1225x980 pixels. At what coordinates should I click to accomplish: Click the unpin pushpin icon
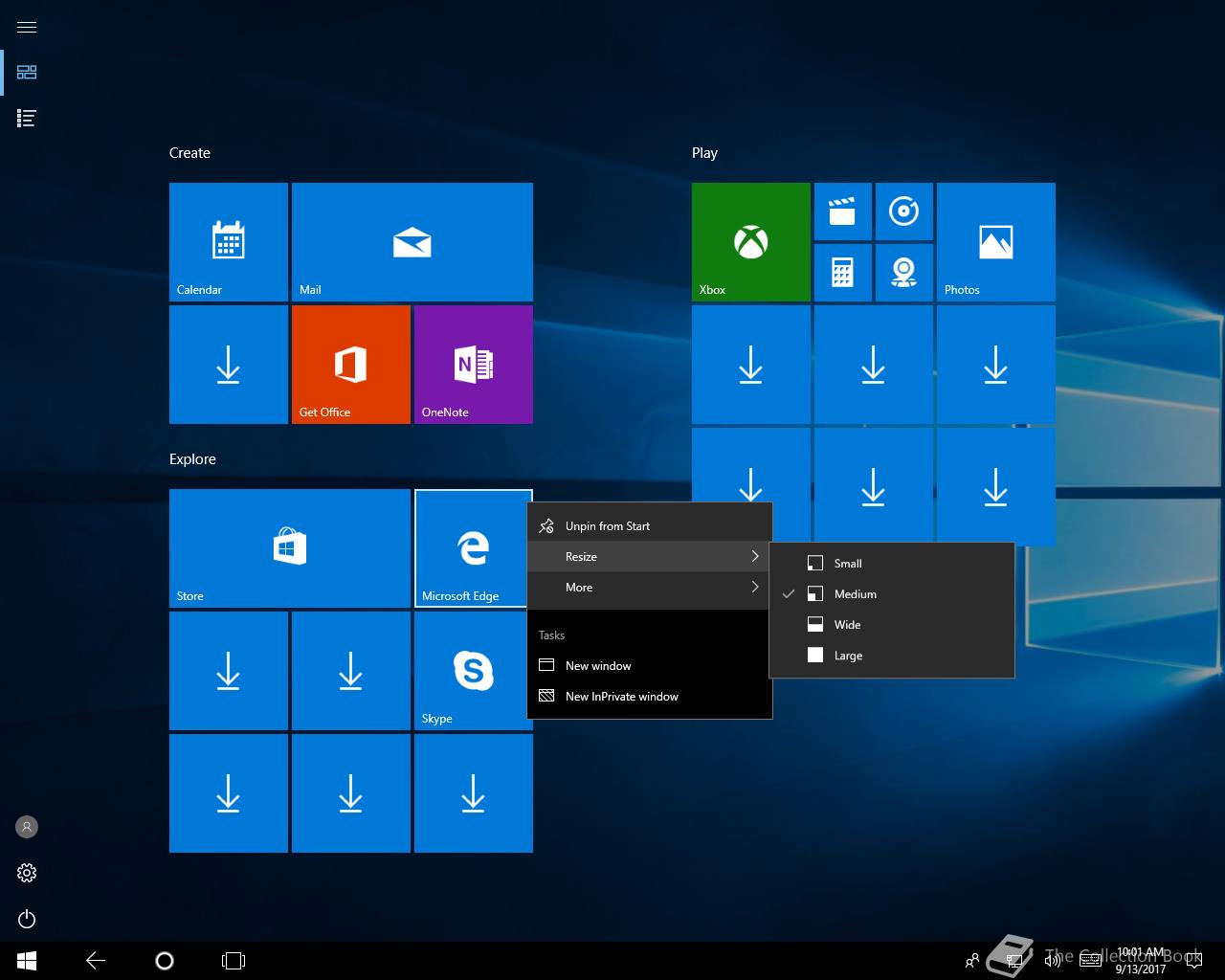click(546, 525)
